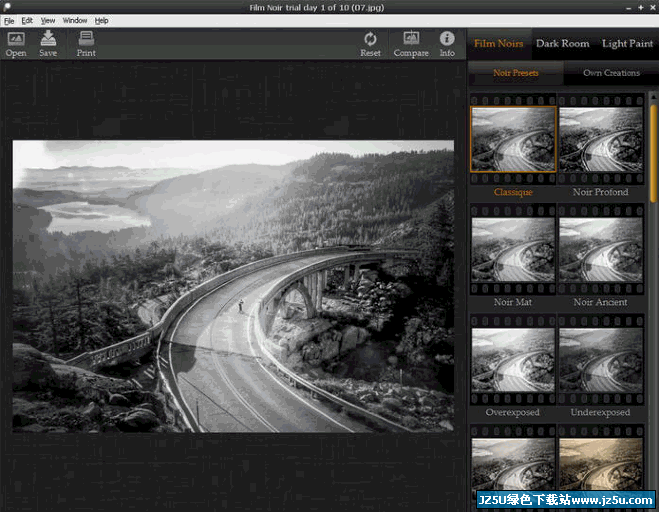Click the Underexposed label

601,412
